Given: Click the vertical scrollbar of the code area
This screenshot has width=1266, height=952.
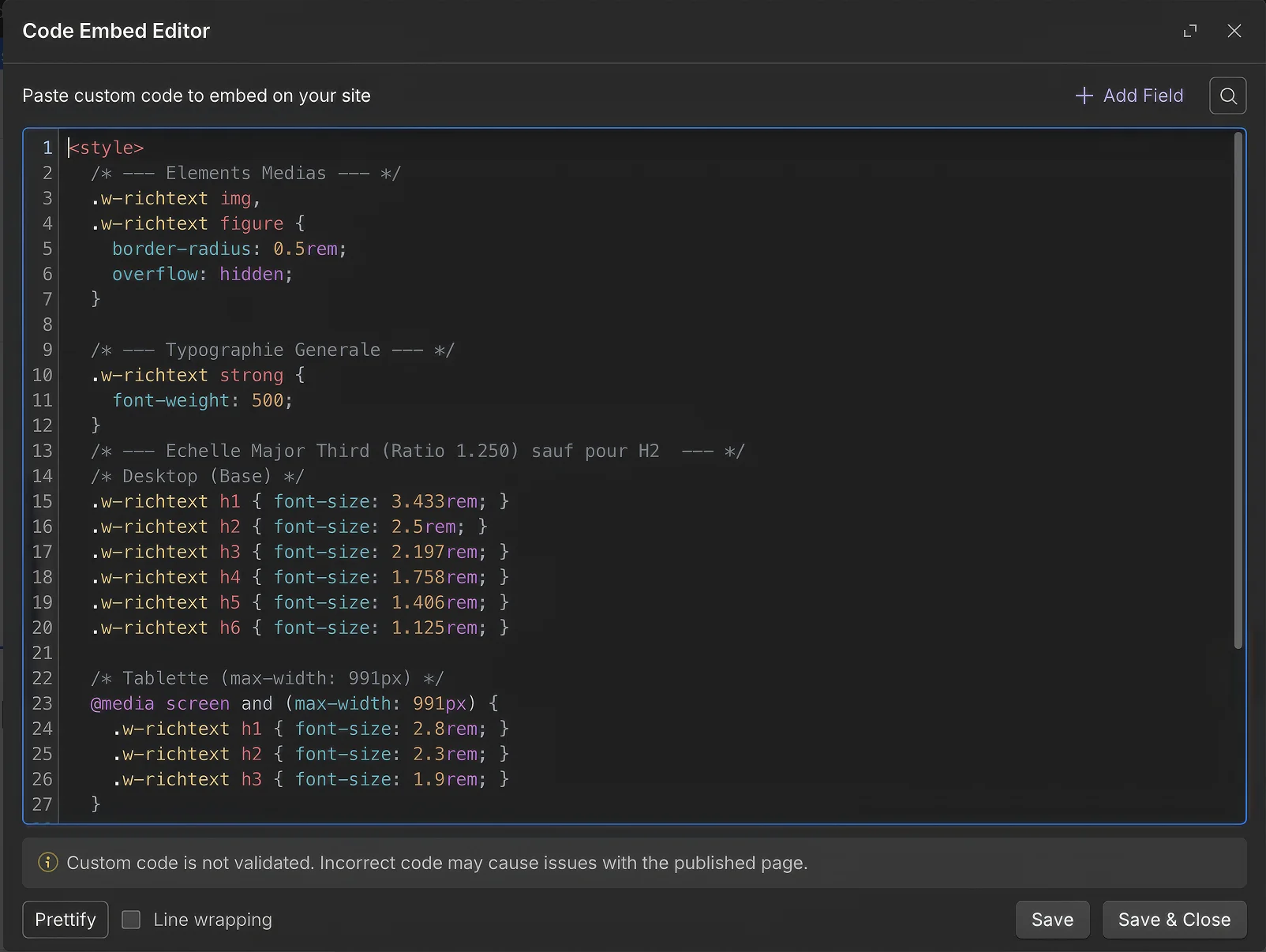Looking at the screenshot, I should (1236, 387).
